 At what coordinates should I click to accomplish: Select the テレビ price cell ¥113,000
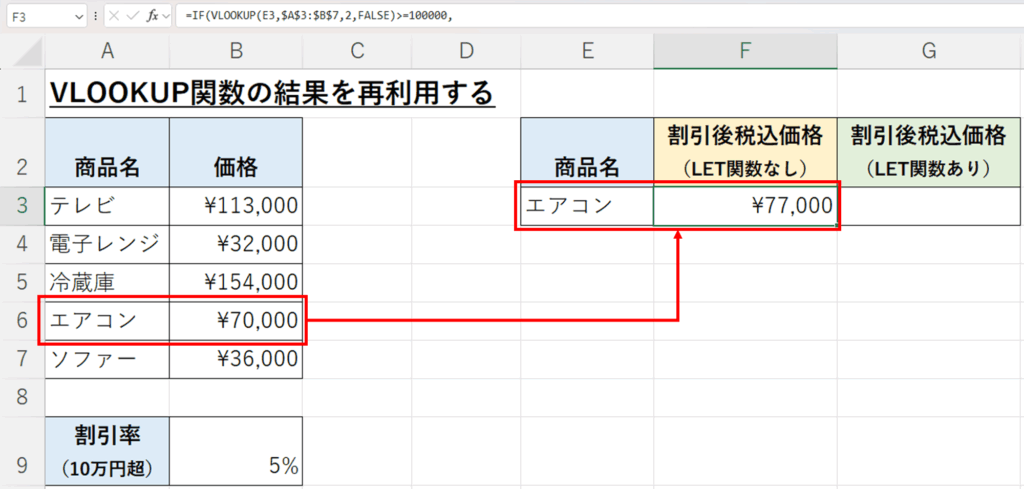pyautogui.click(x=235, y=206)
